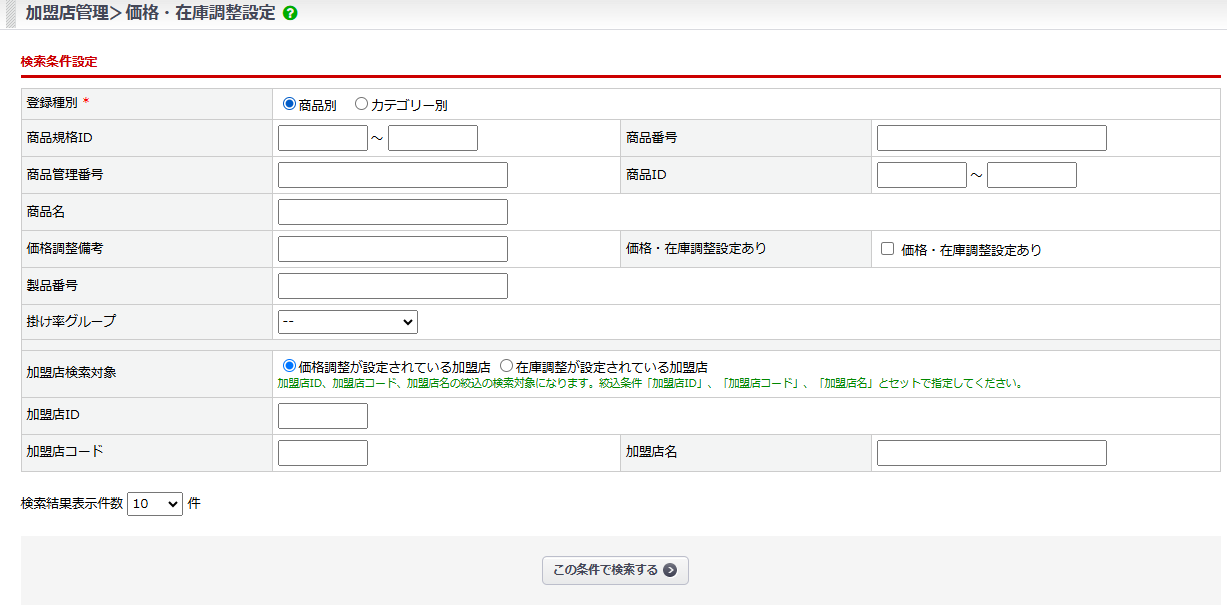Focus the 加盟店コード input box

(322, 453)
